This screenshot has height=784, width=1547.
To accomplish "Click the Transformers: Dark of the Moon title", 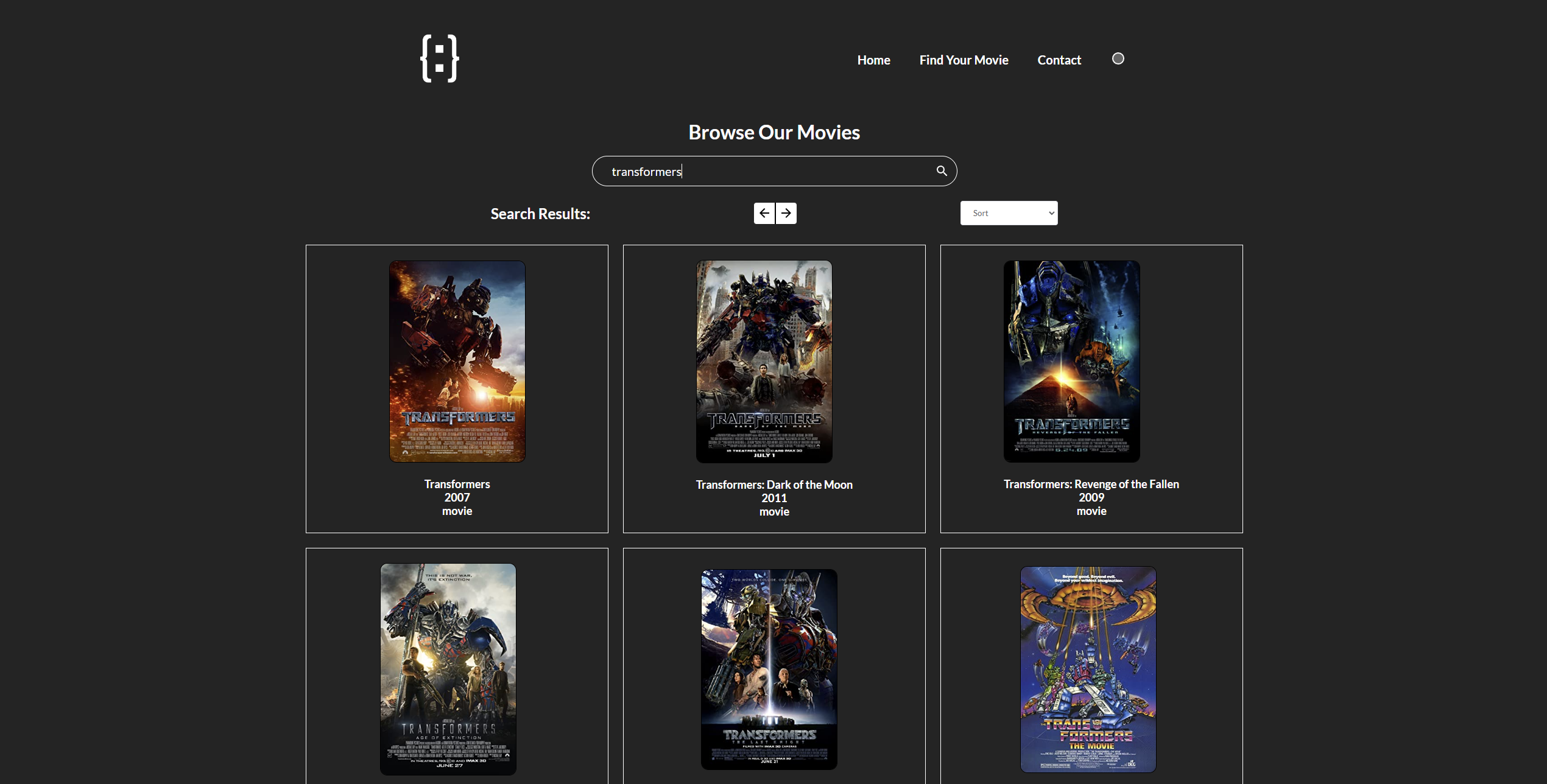I will click(774, 485).
